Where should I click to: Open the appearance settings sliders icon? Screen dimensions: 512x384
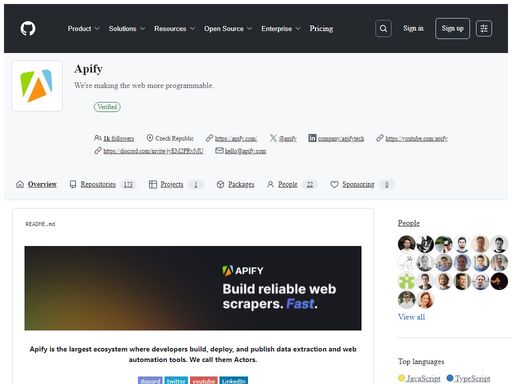click(484, 29)
